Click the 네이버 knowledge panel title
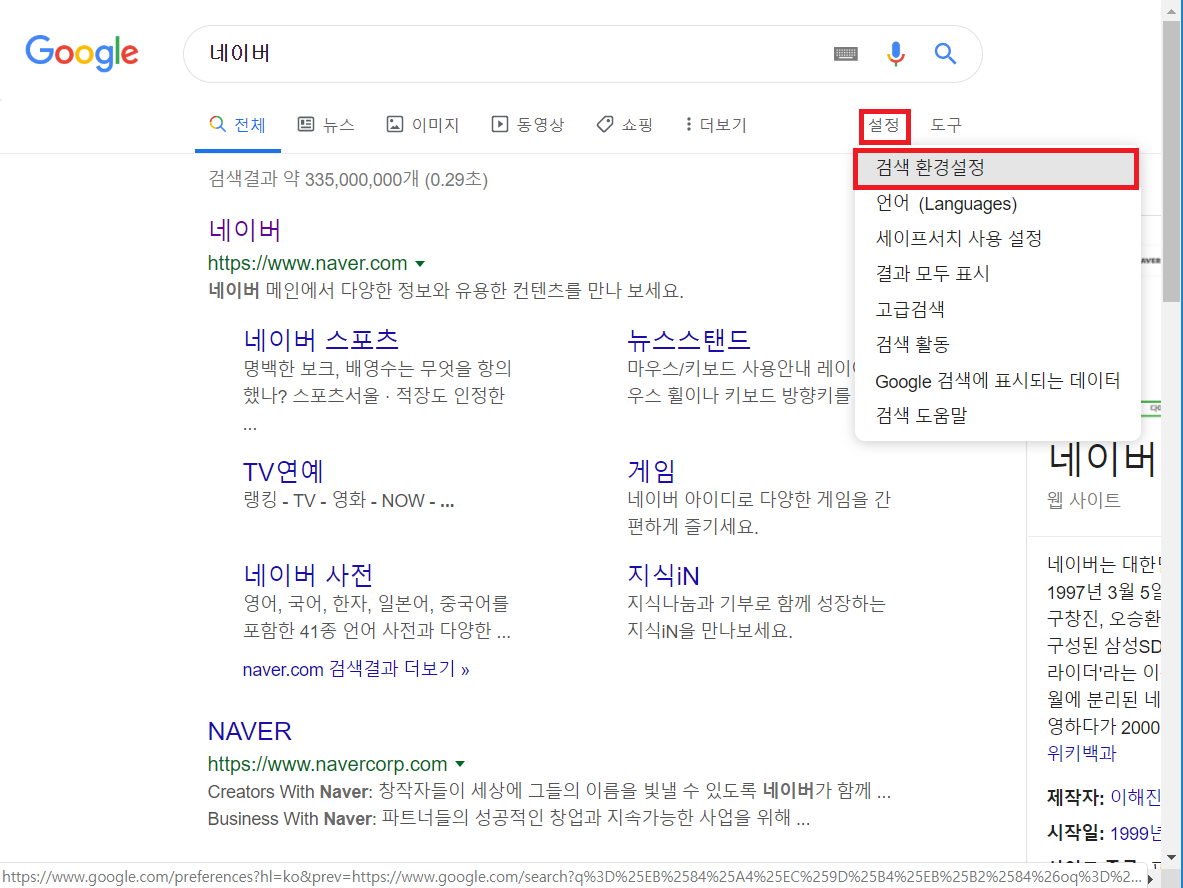Viewport: 1183px width, 888px height. point(1102,459)
